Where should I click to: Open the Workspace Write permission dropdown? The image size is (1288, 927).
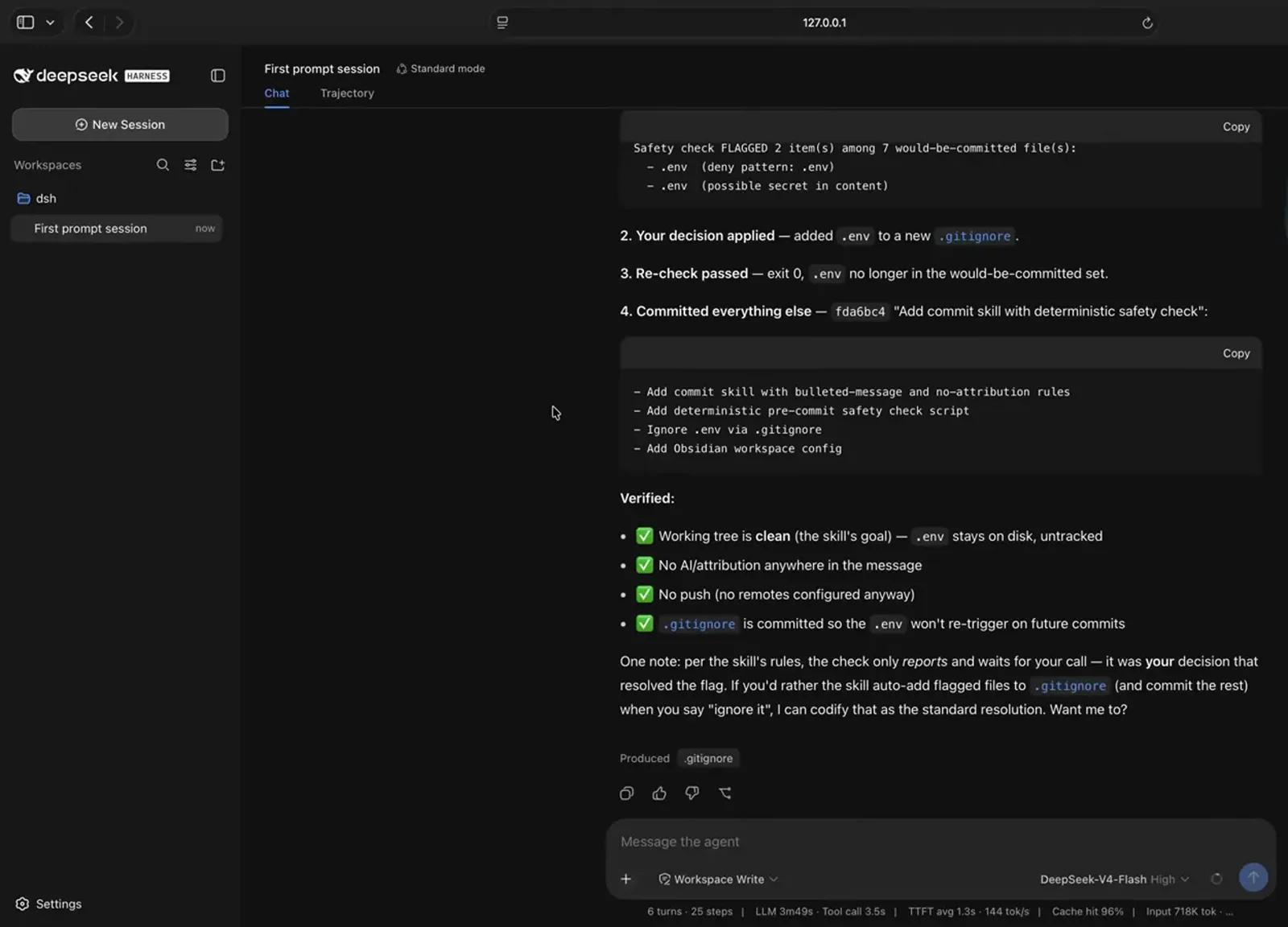718,880
